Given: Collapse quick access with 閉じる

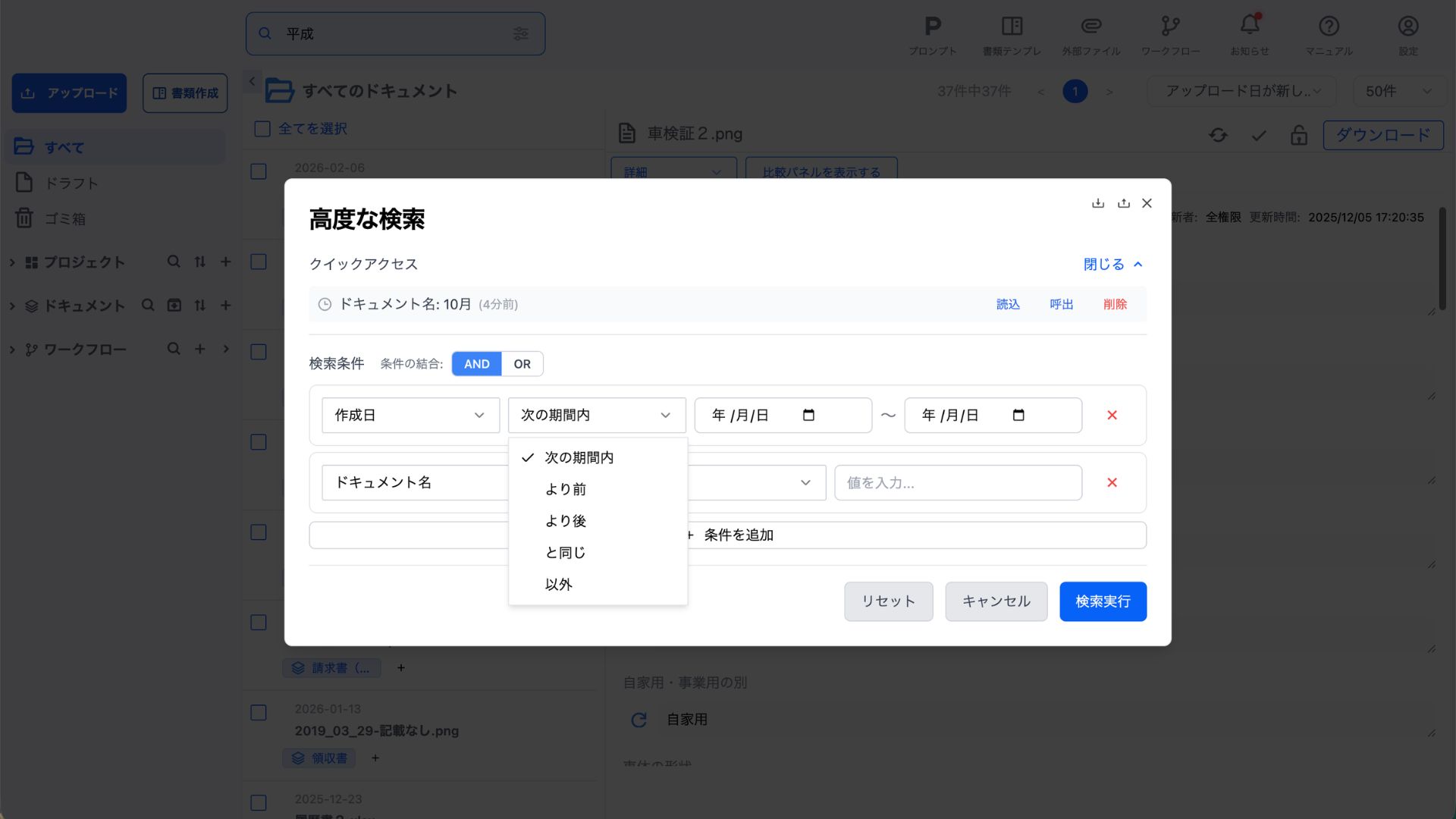Looking at the screenshot, I should click(x=1112, y=264).
